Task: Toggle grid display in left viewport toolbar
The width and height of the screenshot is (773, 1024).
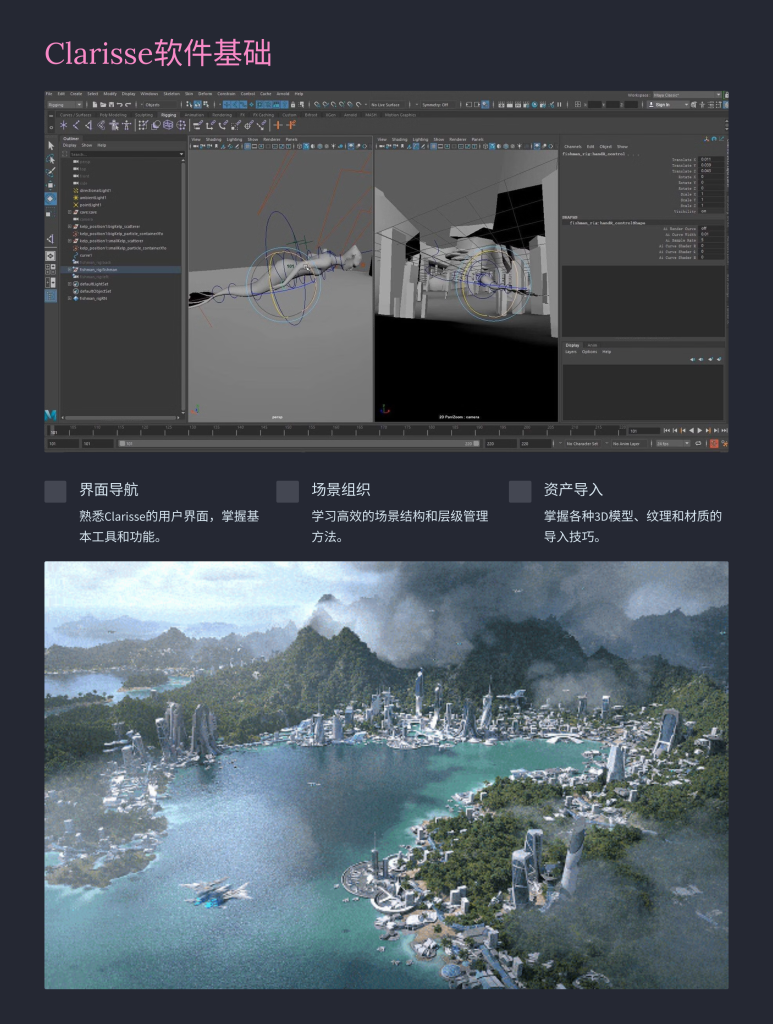Action: 247,146
